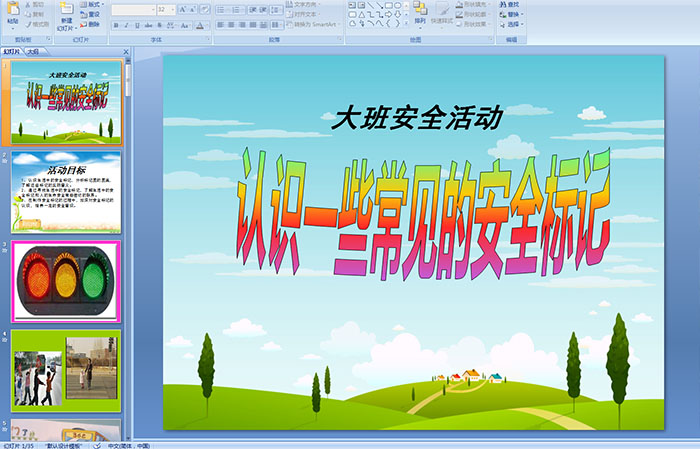Increase font size with the grow font button
700x449 pixels.
tap(183, 9)
